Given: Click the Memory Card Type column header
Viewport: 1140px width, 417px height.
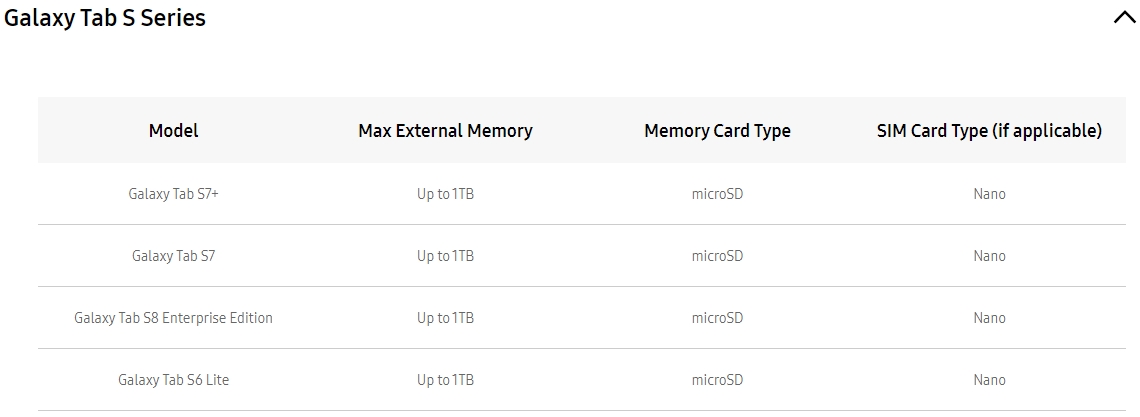Looking at the screenshot, I should (x=717, y=131).
